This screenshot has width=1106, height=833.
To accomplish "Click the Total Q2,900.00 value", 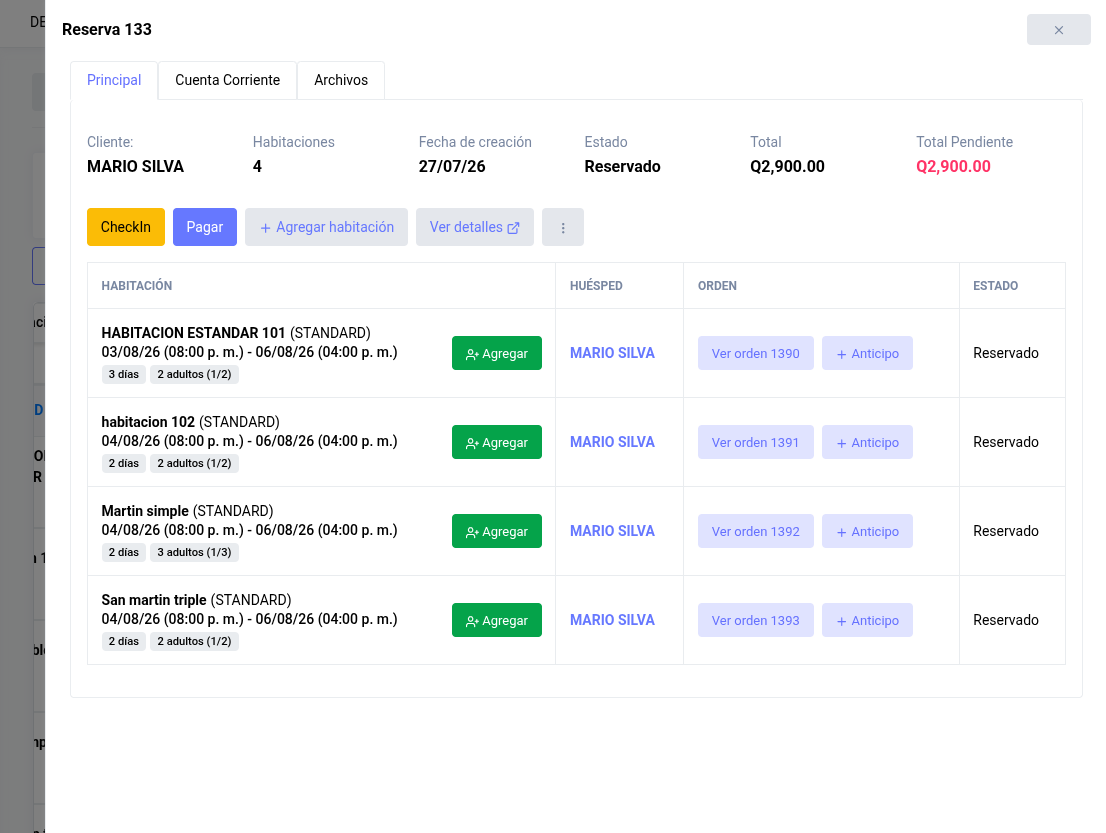I will (x=787, y=166).
